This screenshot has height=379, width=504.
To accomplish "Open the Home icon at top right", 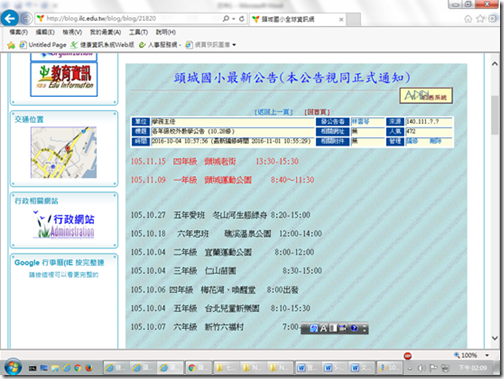I will [x=468, y=19].
